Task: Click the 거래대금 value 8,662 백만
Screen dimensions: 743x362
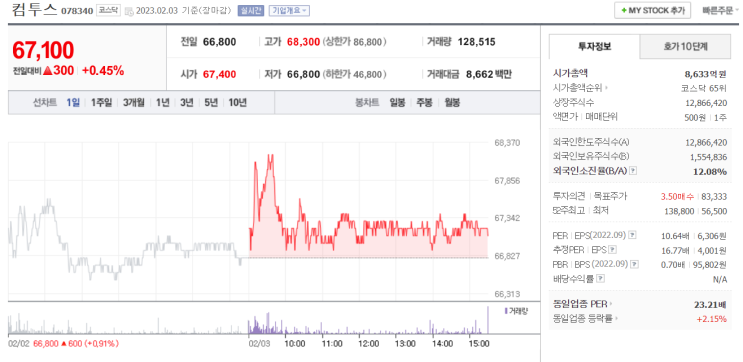Action: pos(489,74)
